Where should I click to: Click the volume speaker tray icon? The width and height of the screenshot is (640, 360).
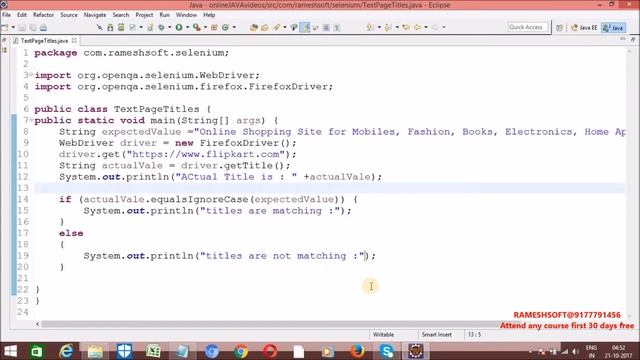pyautogui.click(x=576, y=351)
